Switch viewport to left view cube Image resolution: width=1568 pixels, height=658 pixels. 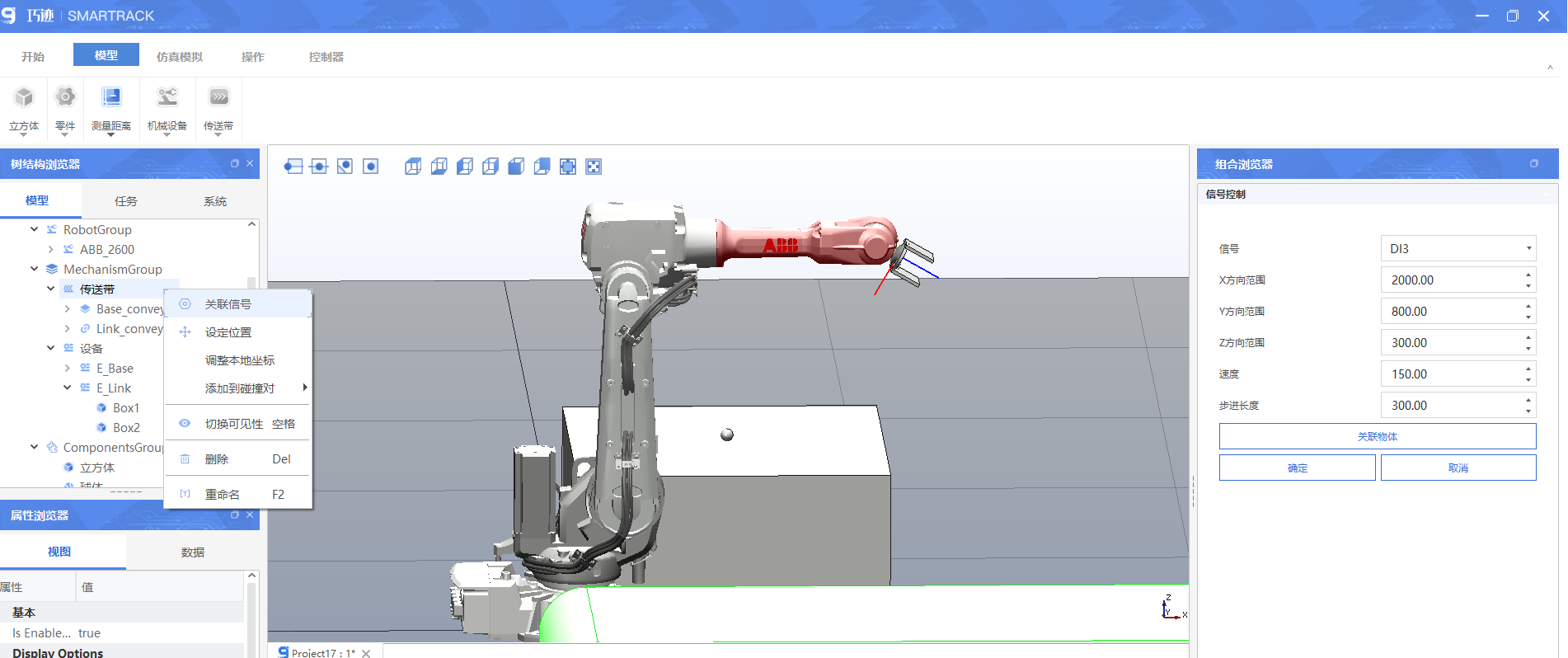[x=465, y=167]
